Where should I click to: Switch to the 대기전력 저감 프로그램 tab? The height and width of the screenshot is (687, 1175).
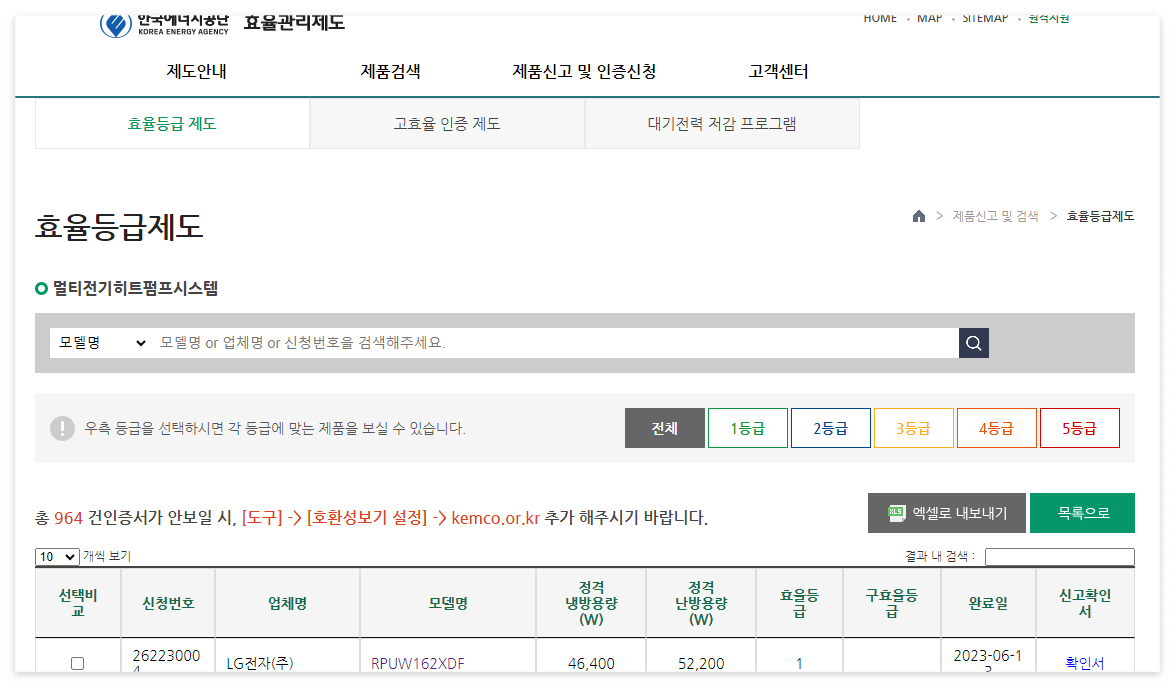click(722, 123)
